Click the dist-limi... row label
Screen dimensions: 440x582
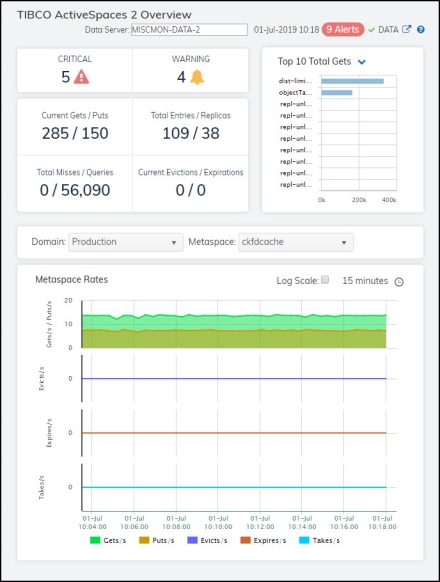coord(296,81)
